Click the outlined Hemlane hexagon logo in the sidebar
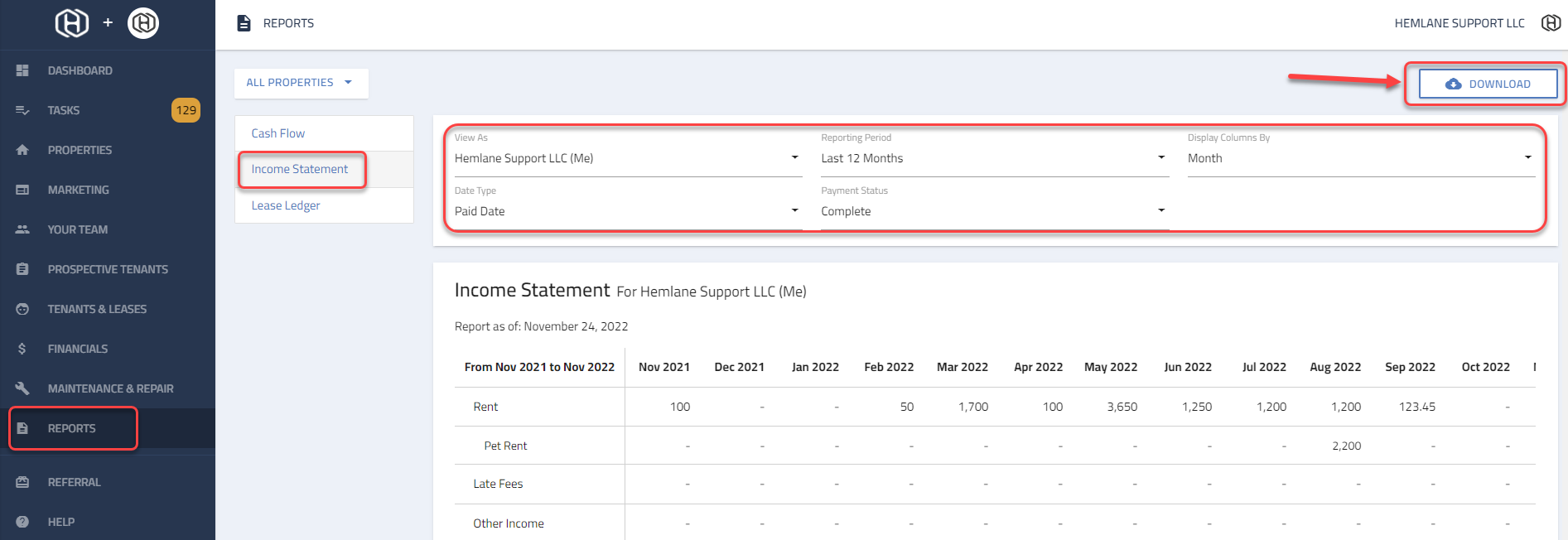This screenshot has height=540, width=1568. point(72,22)
